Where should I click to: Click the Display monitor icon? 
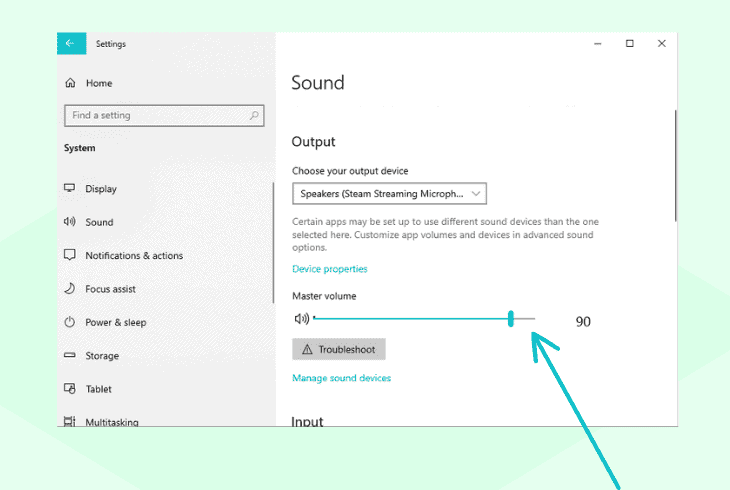(69, 188)
